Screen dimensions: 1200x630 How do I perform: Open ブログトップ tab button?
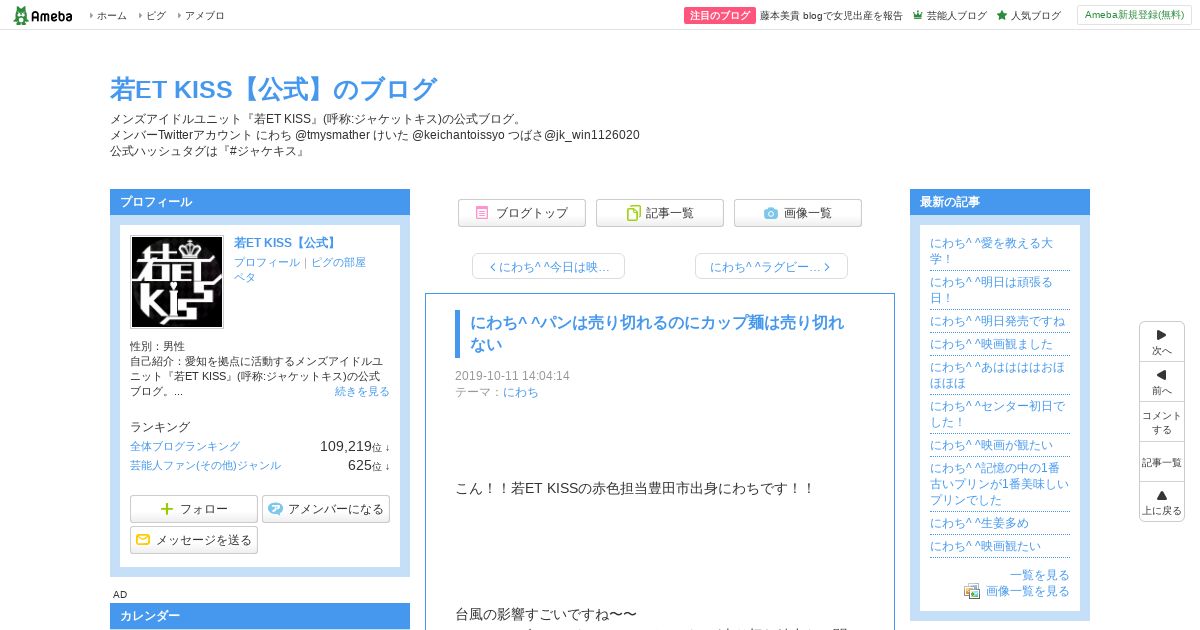coord(522,213)
